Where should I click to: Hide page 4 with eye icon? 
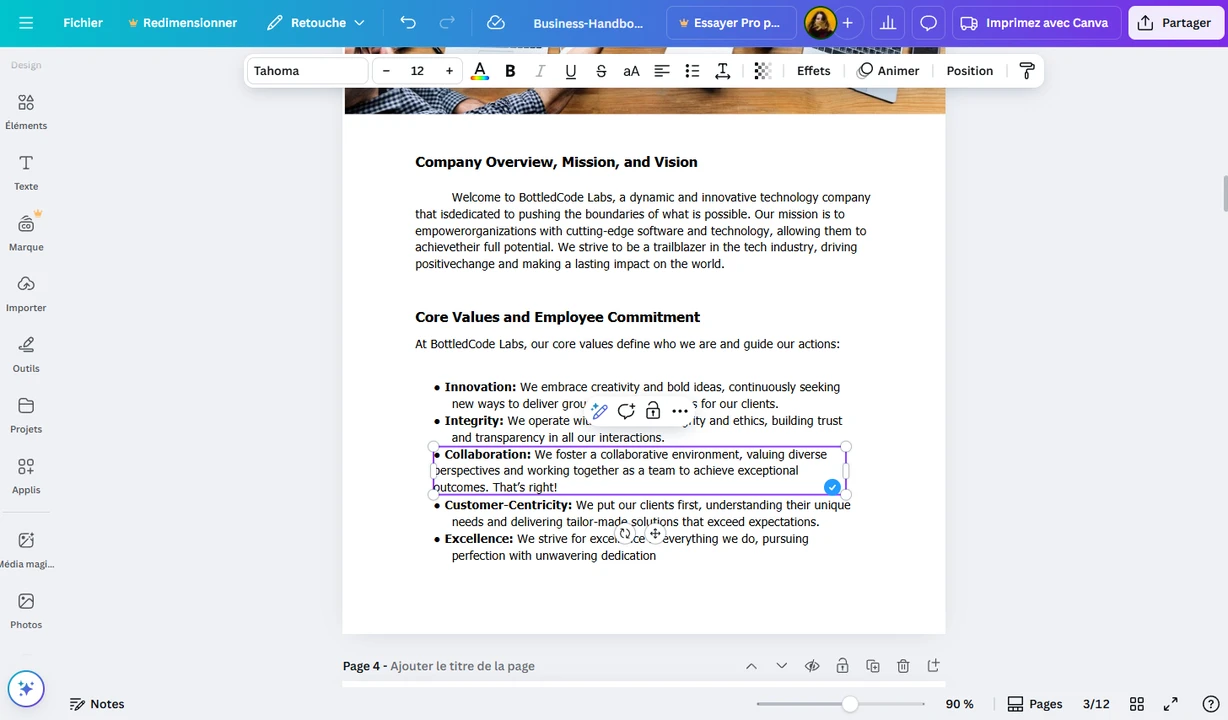[812, 666]
